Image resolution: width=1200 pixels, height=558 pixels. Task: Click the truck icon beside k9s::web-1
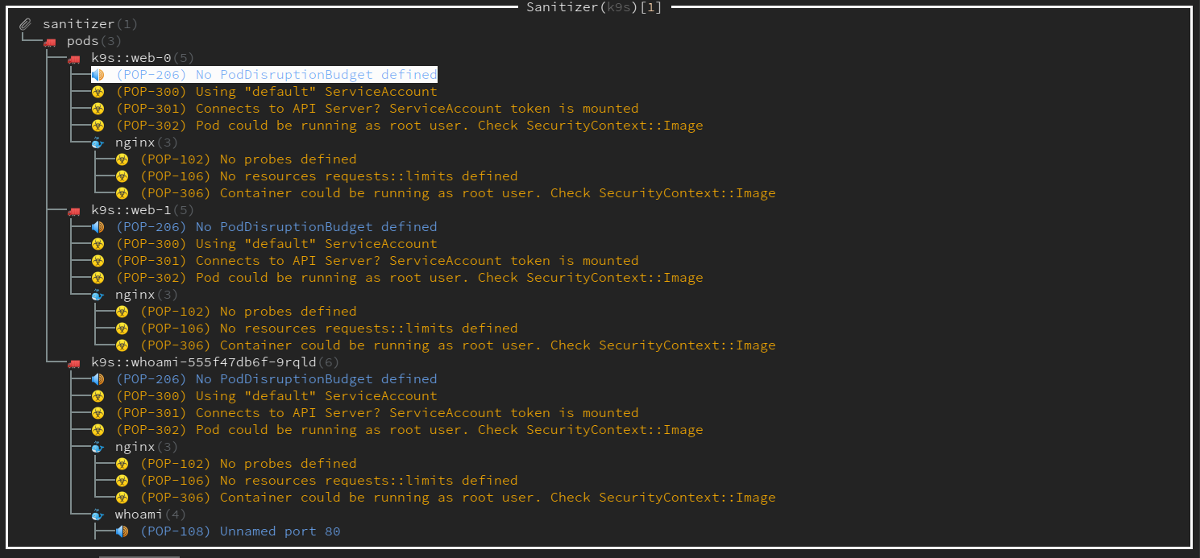tap(73, 210)
